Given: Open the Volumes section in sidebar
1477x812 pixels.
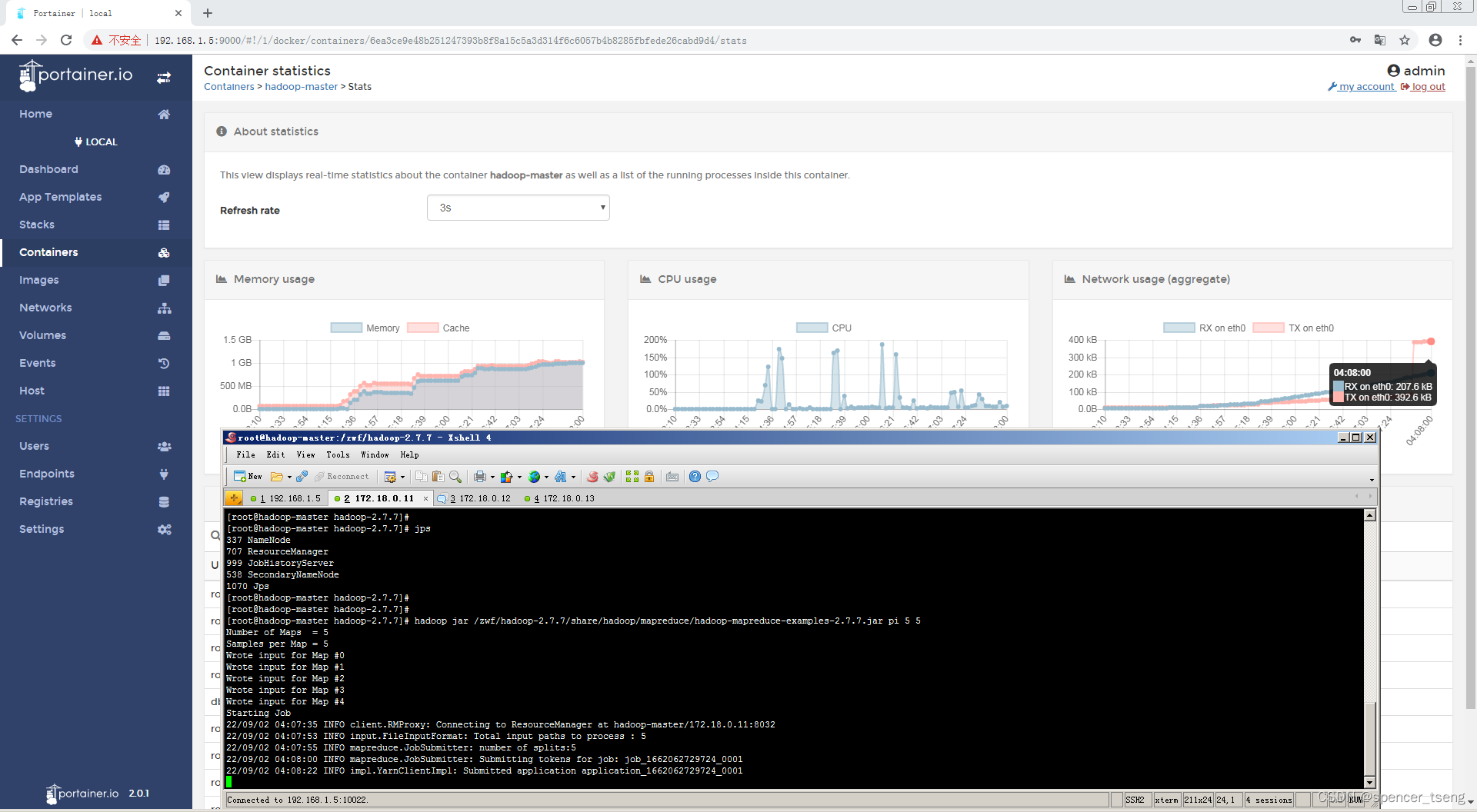Looking at the screenshot, I should [42, 335].
